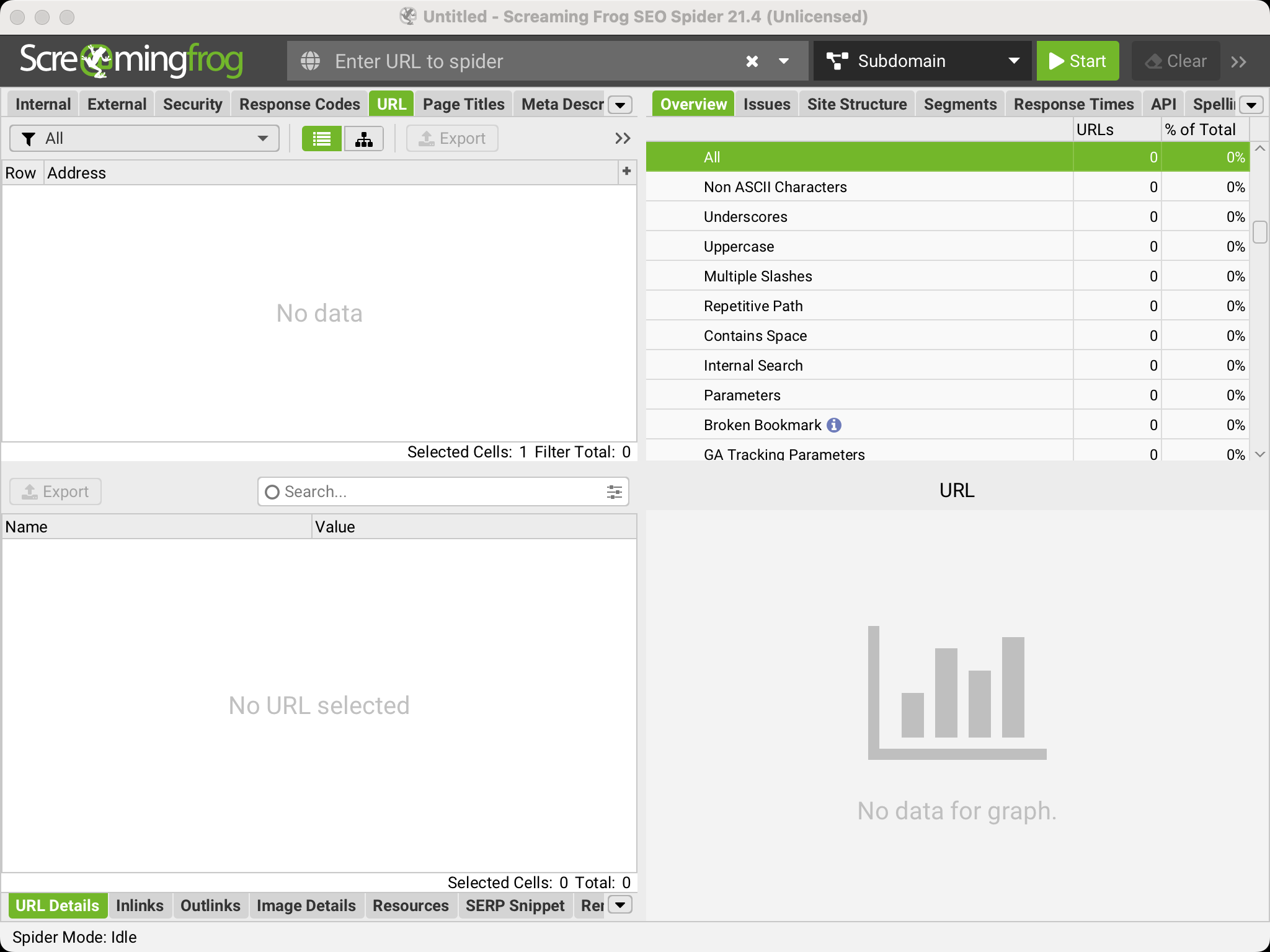Switch to list view mode icon
Viewport: 1270px width, 952px height.
pyautogui.click(x=321, y=138)
